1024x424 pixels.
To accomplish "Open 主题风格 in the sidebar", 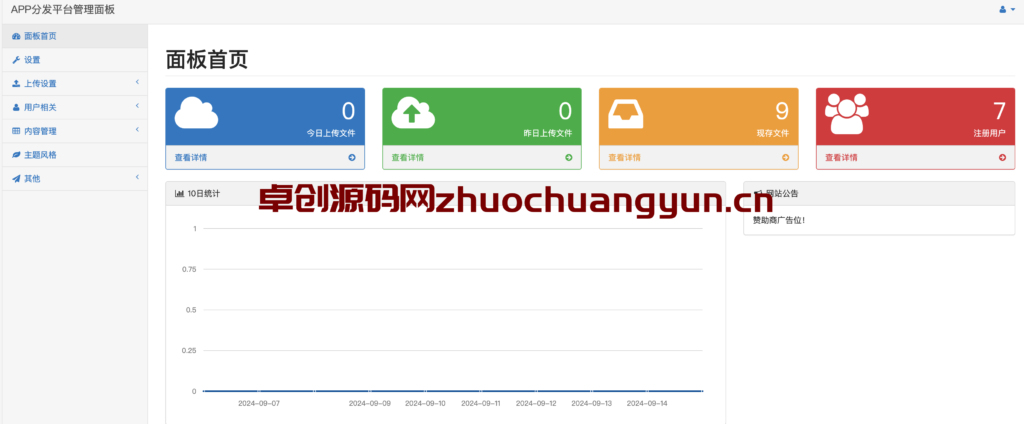I will [x=74, y=155].
